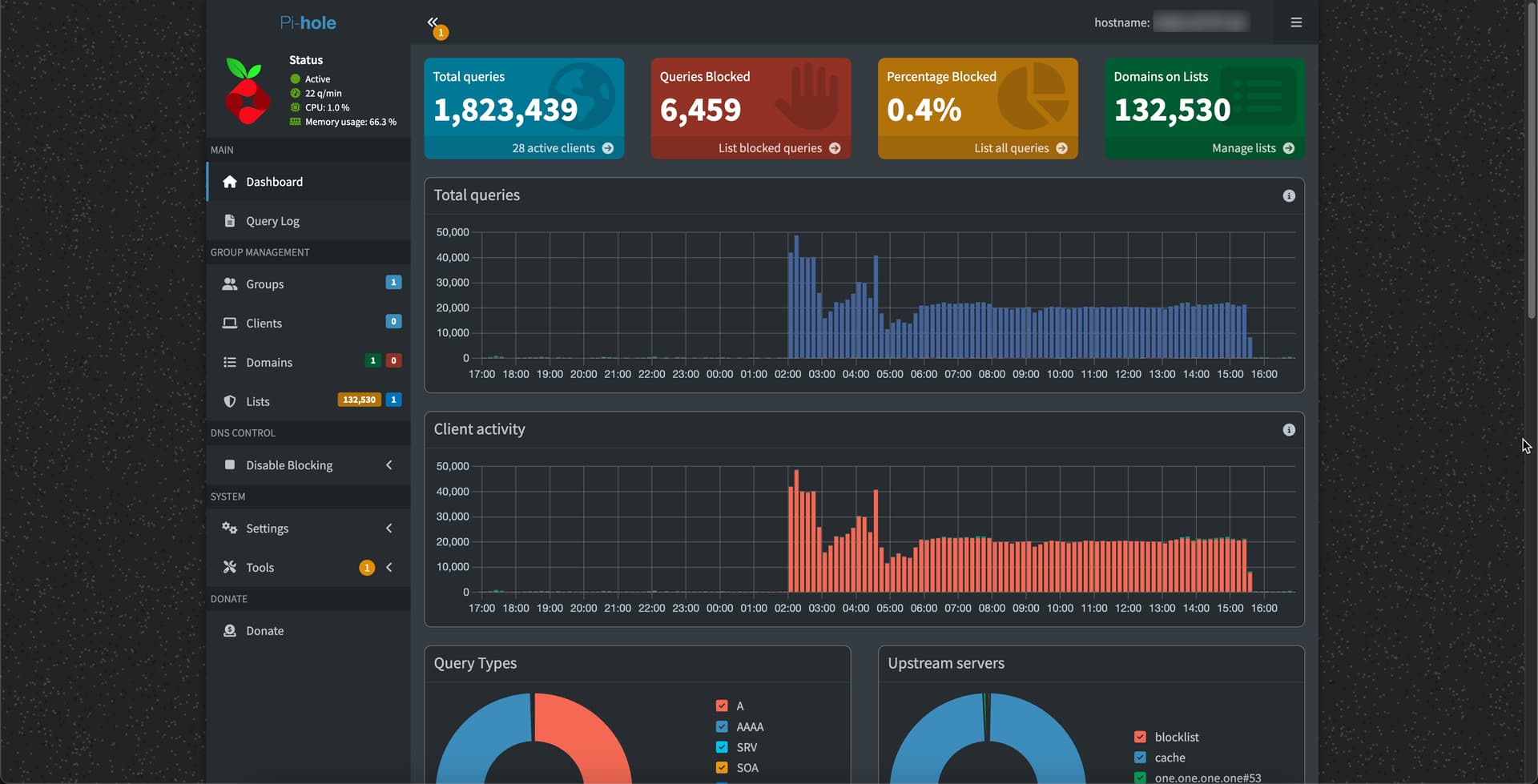
Task: Open the Dashboard menu item
Action: (x=308, y=182)
